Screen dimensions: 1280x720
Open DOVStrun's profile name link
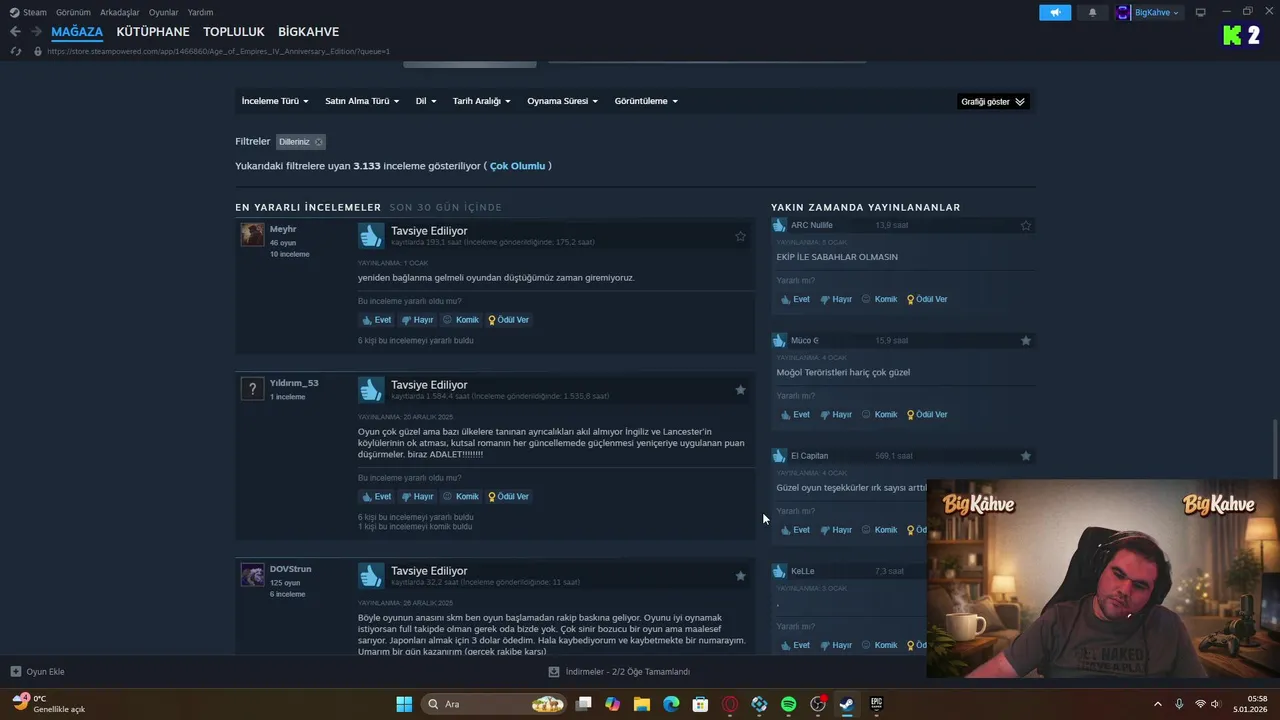coord(290,569)
